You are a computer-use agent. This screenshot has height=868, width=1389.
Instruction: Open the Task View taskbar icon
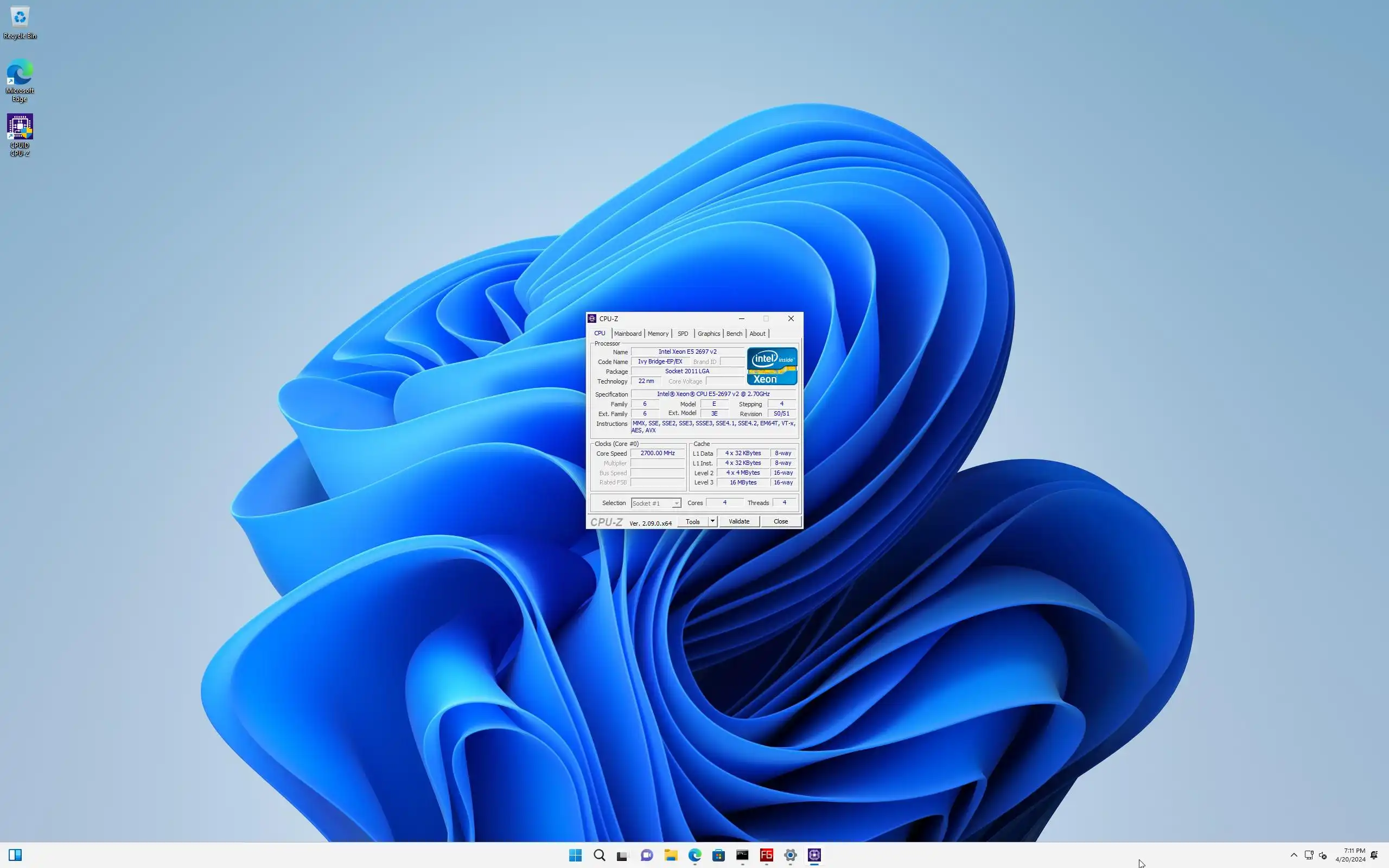[x=623, y=855]
